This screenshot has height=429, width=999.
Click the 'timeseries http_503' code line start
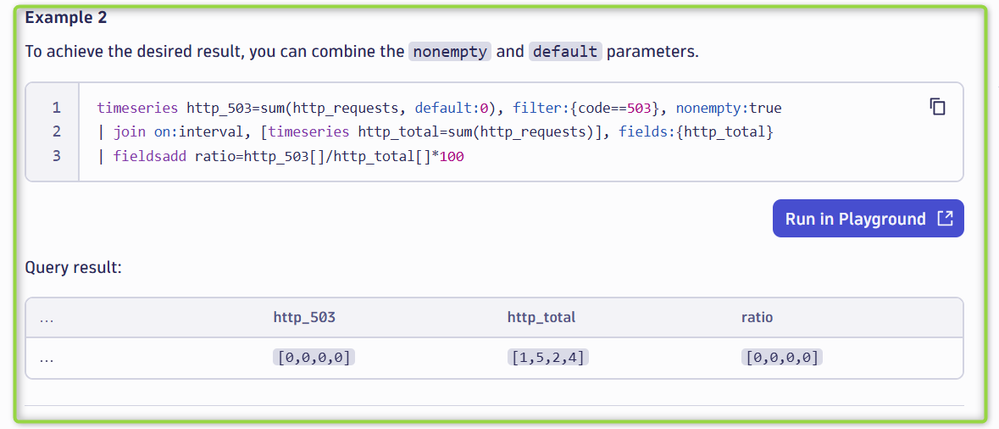click(x=140, y=107)
